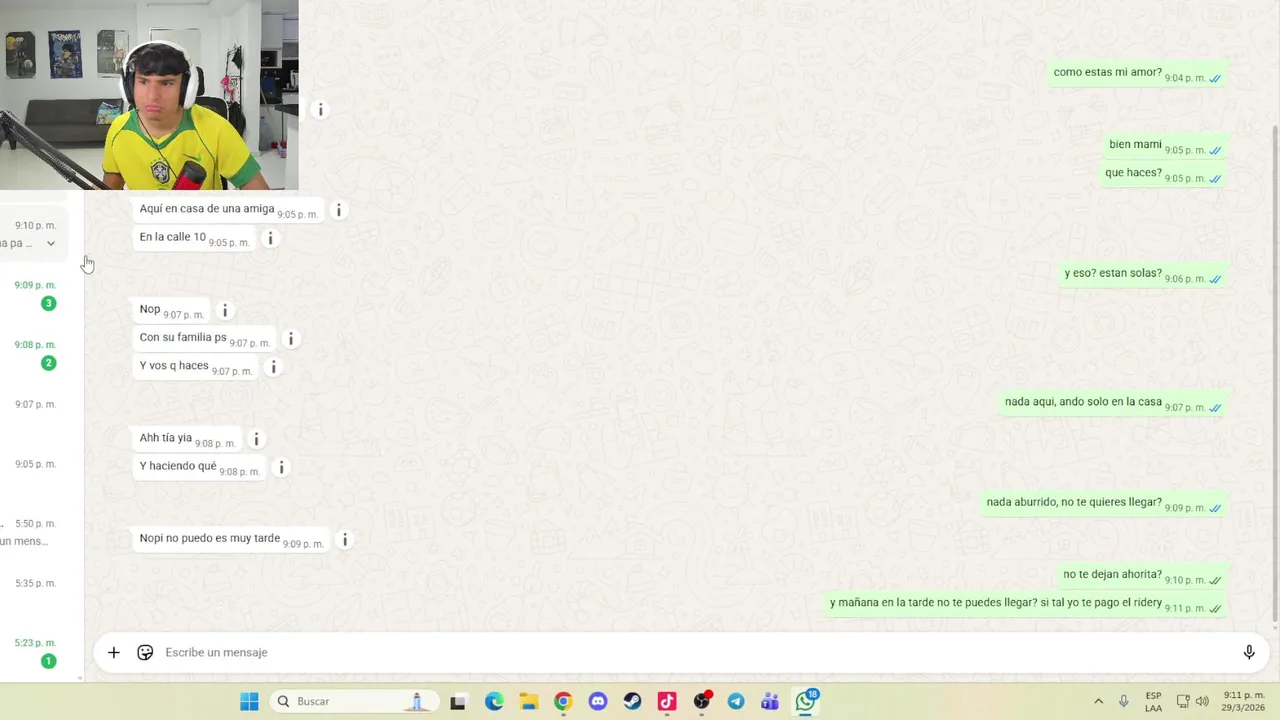Open Steam from the taskbar

point(632,701)
